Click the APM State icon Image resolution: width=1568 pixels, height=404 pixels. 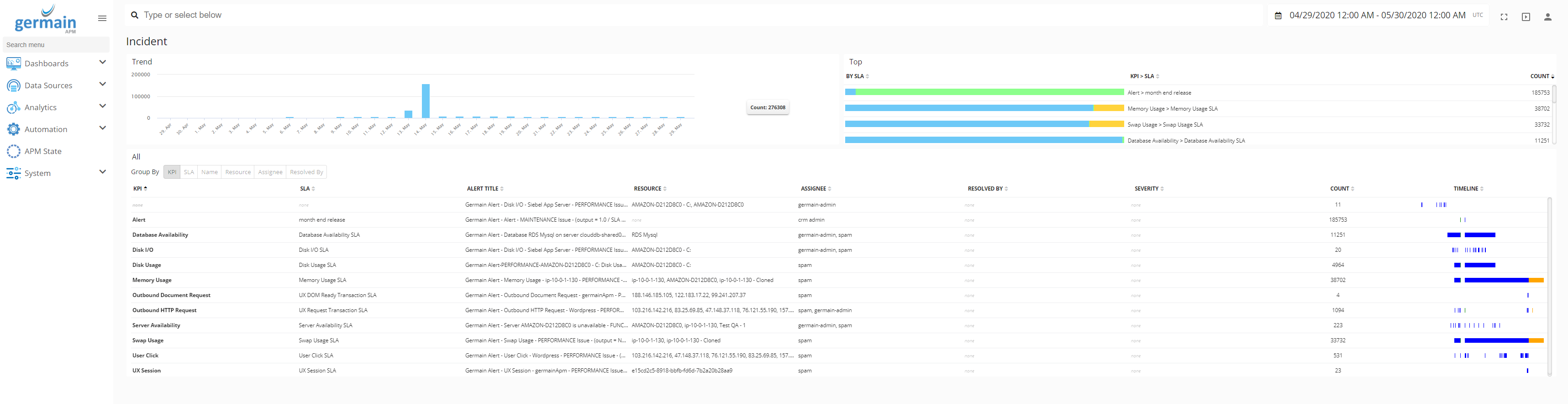click(x=13, y=151)
